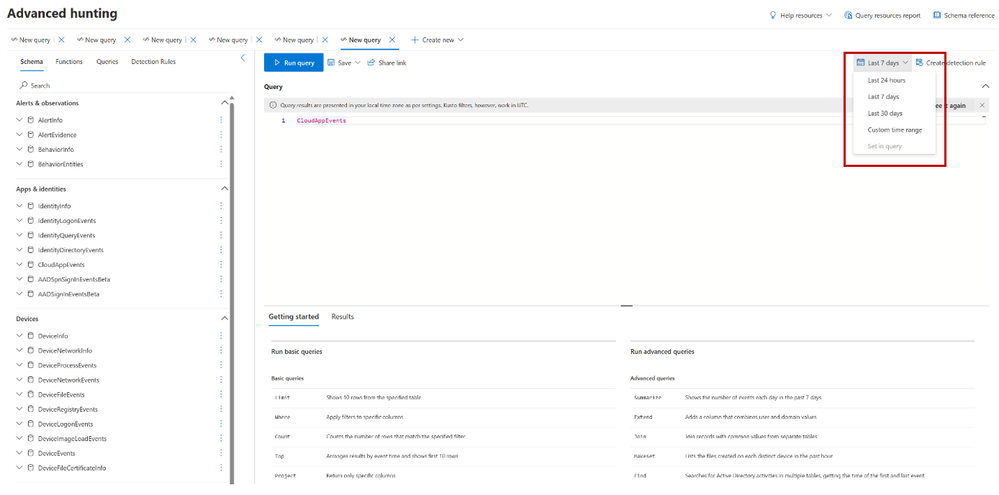
Task: Click CloudAppEvents text in query editor
Action: point(321,120)
